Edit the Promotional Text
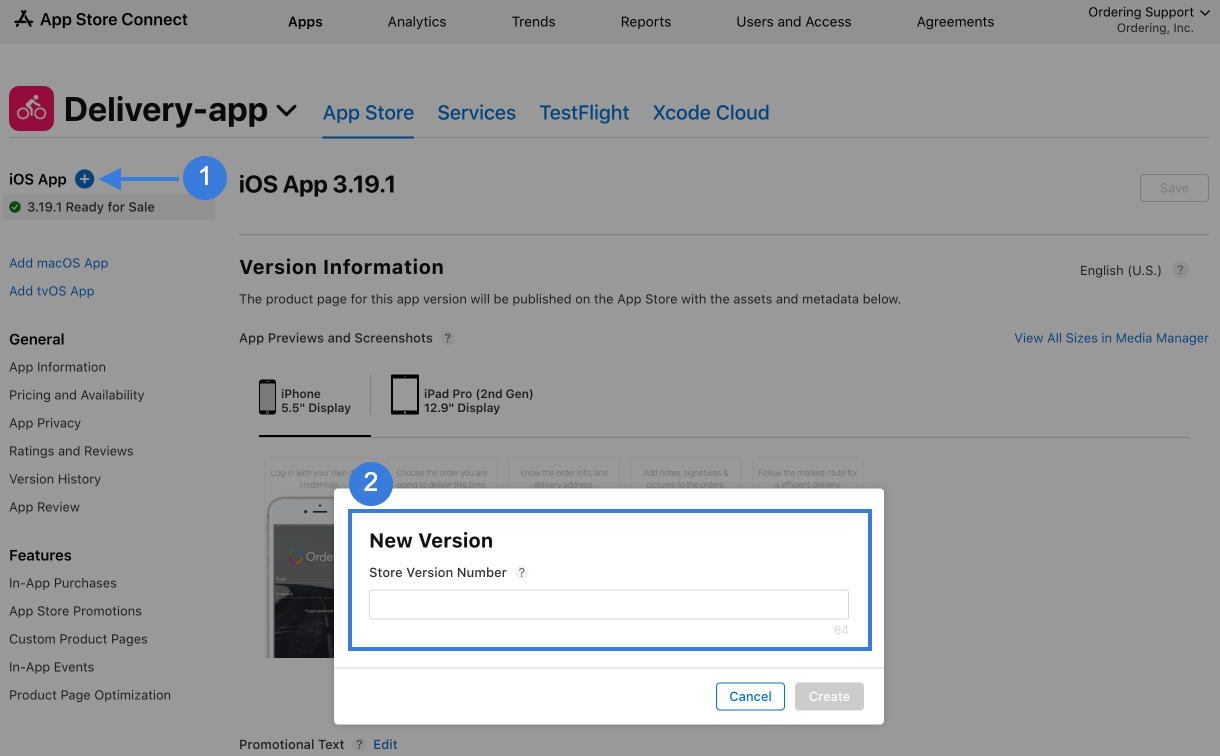Screen dimensions: 1220x756 385,745
